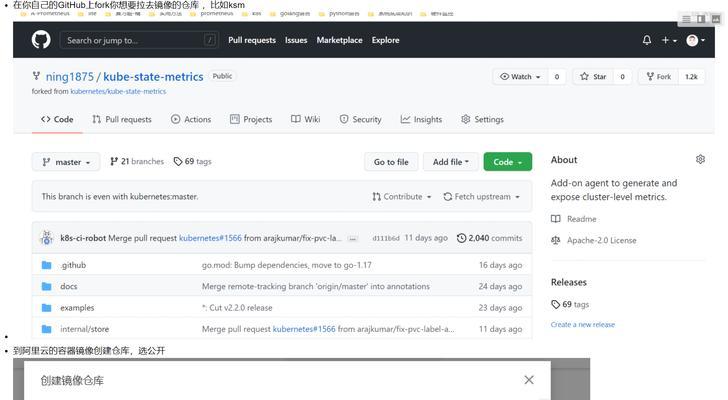Switch to the Code tab
Viewport: 728px width, 400px height.
57,119
